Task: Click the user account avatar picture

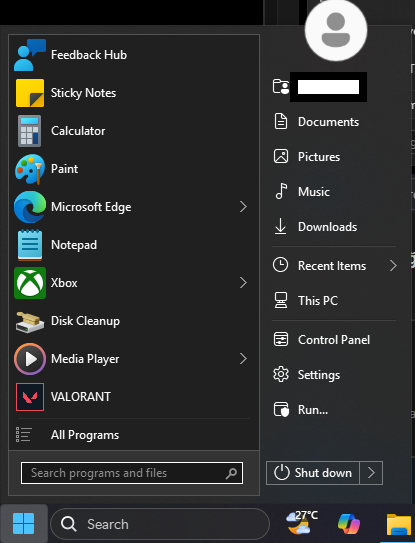Action: pos(336,30)
